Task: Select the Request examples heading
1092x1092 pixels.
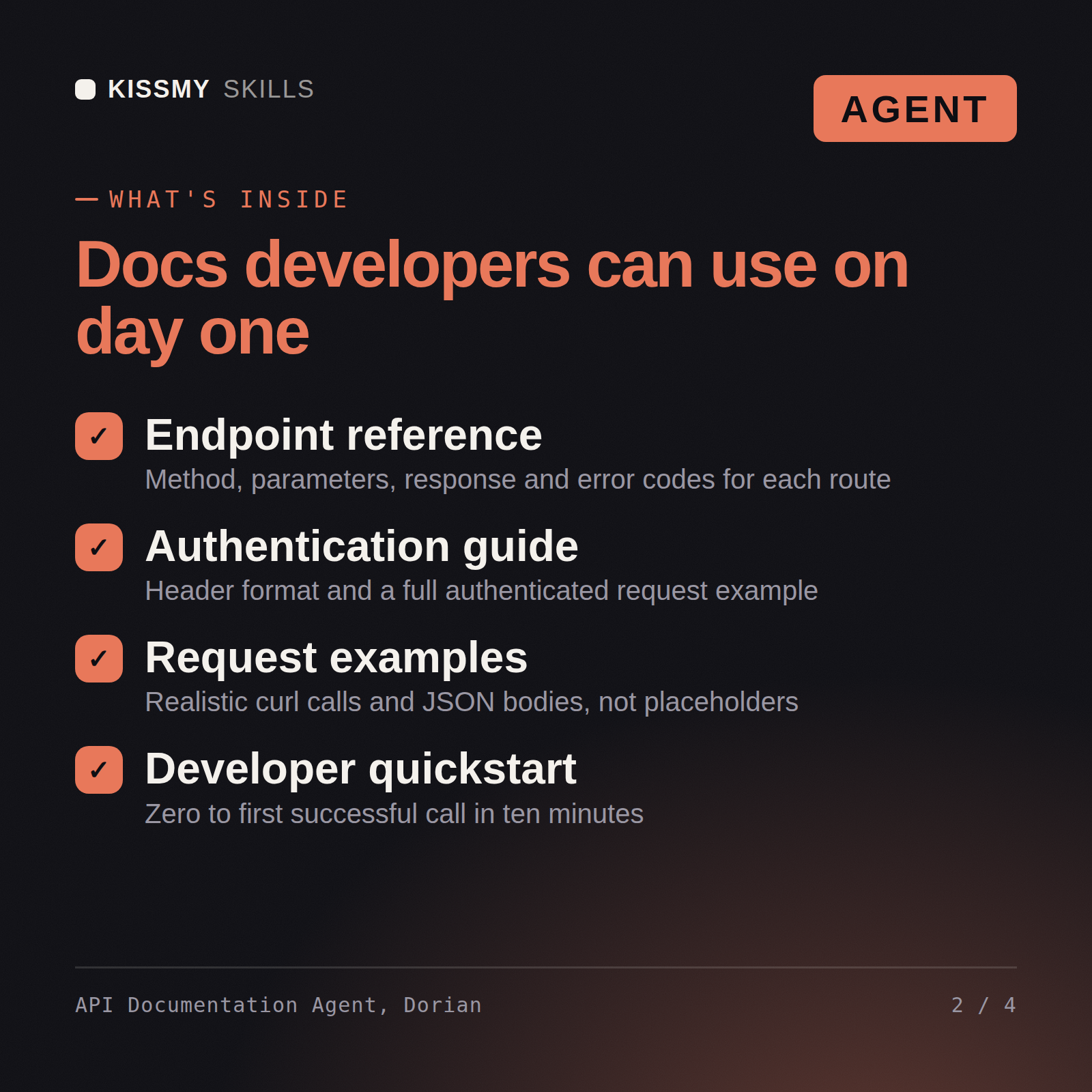Action: [x=336, y=659]
